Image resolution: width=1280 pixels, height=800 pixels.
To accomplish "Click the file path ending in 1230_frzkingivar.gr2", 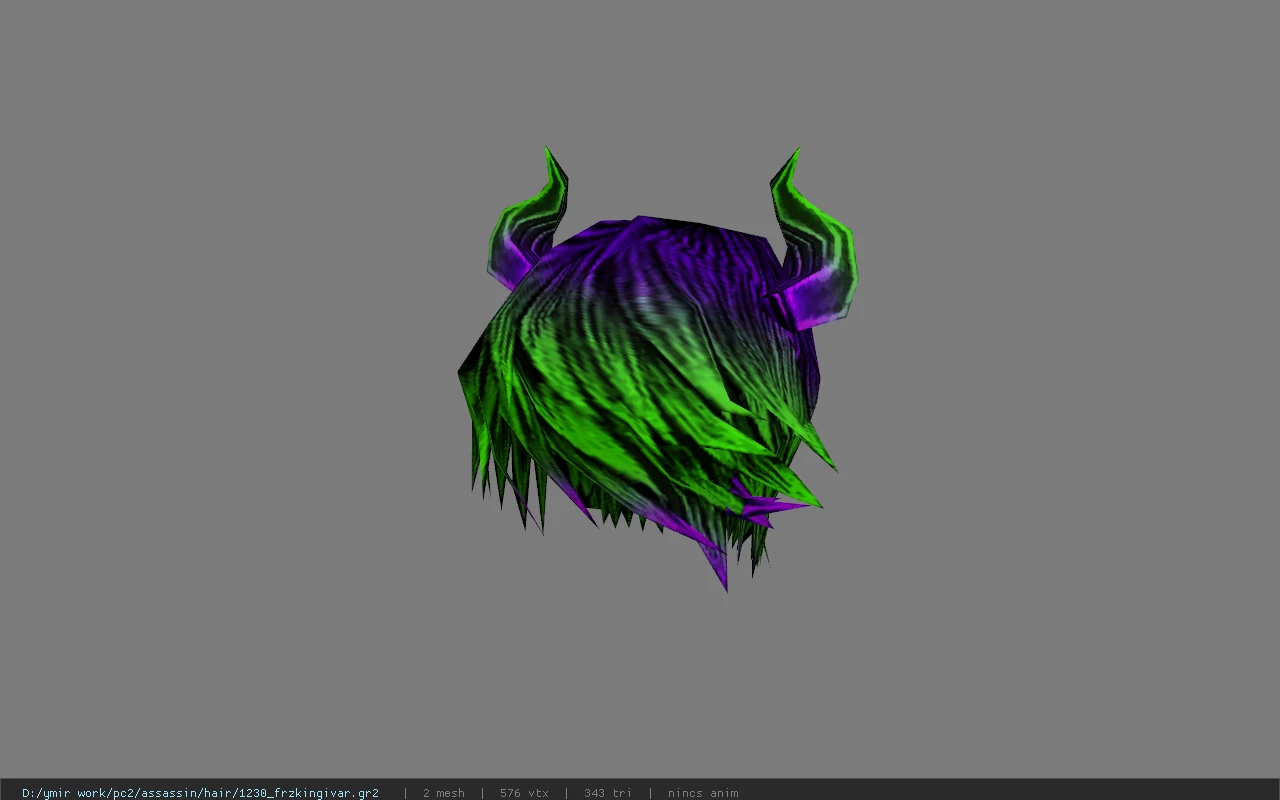I will click(200, 793).
